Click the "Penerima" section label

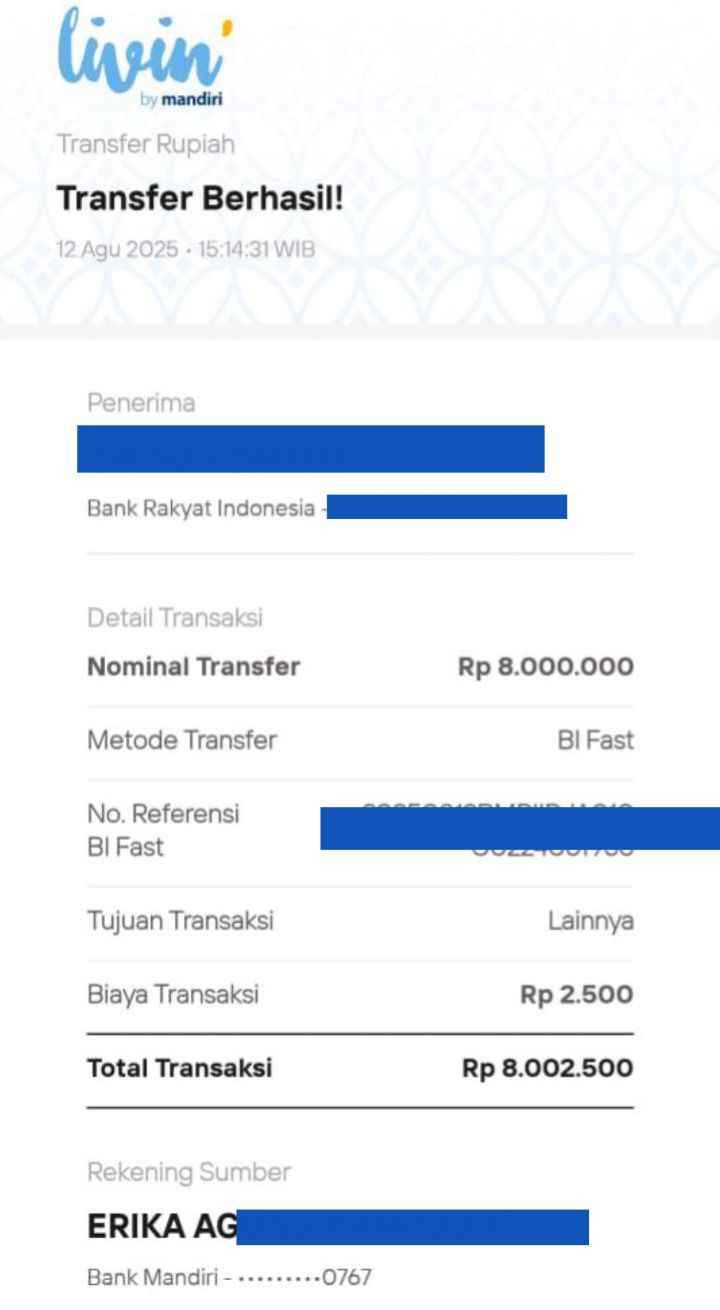tap(141, 403)
